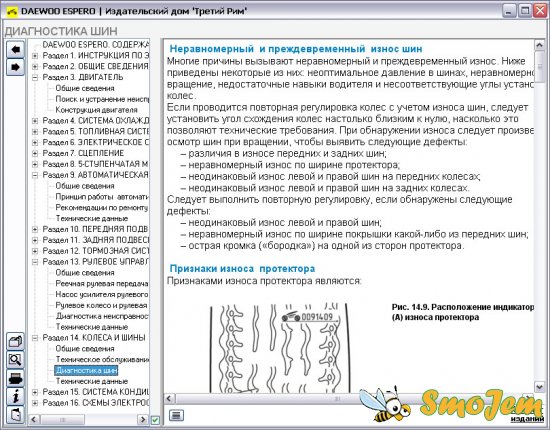The height and width of the screenshot is (430, 550).
Task: Expand Раздел 4. СИСТЕМА ОХЛАЖДЕНИЯ node
Action: (35, 121)
